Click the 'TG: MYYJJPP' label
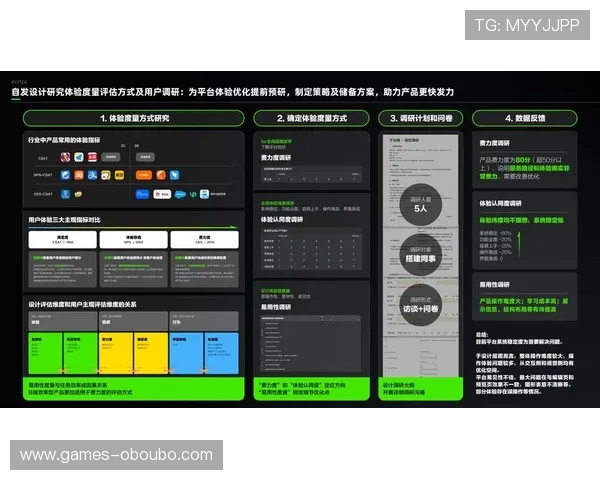The image size is (600, 480). pos(527,25)
